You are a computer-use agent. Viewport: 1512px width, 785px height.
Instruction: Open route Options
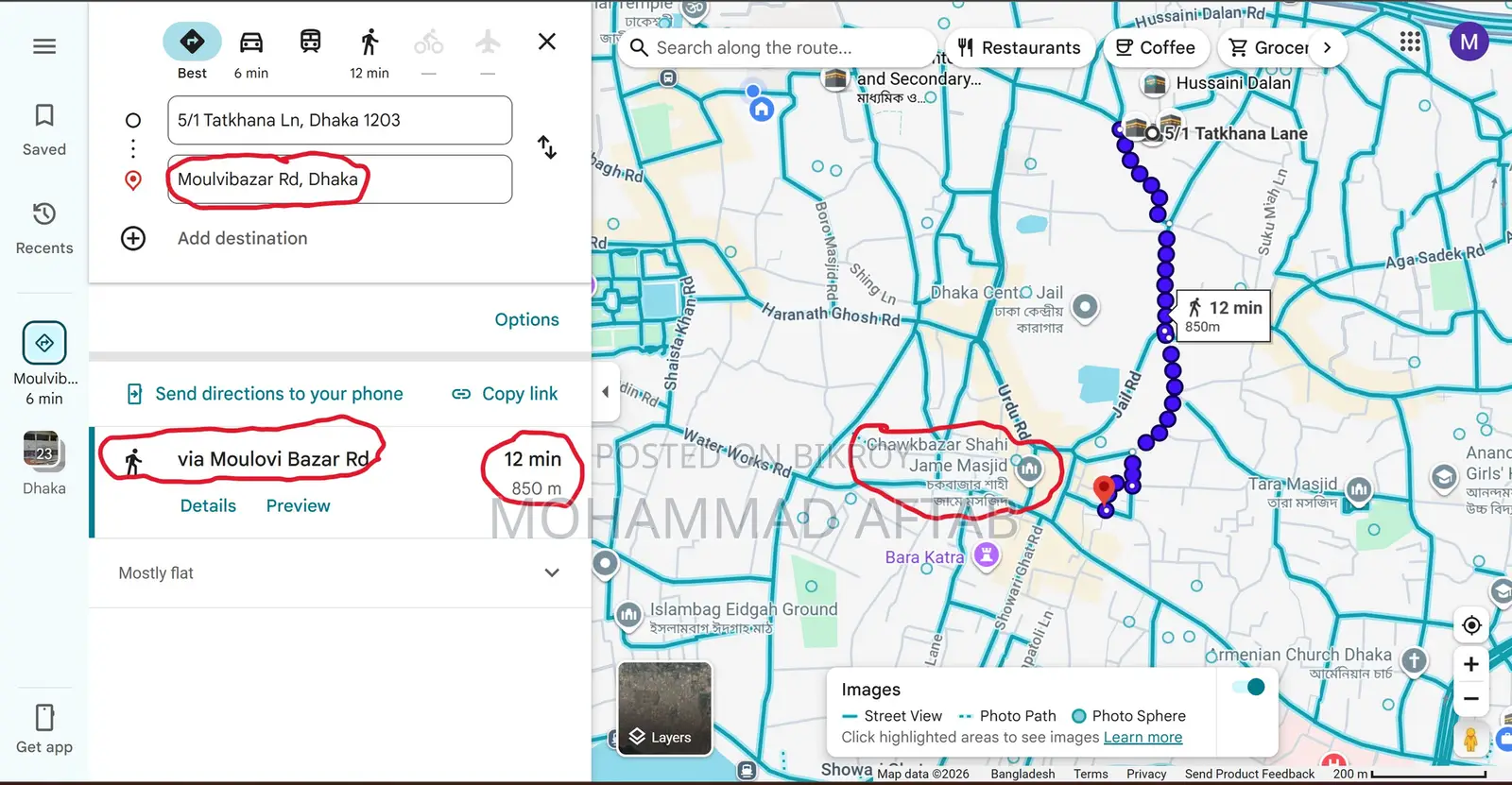526,319
